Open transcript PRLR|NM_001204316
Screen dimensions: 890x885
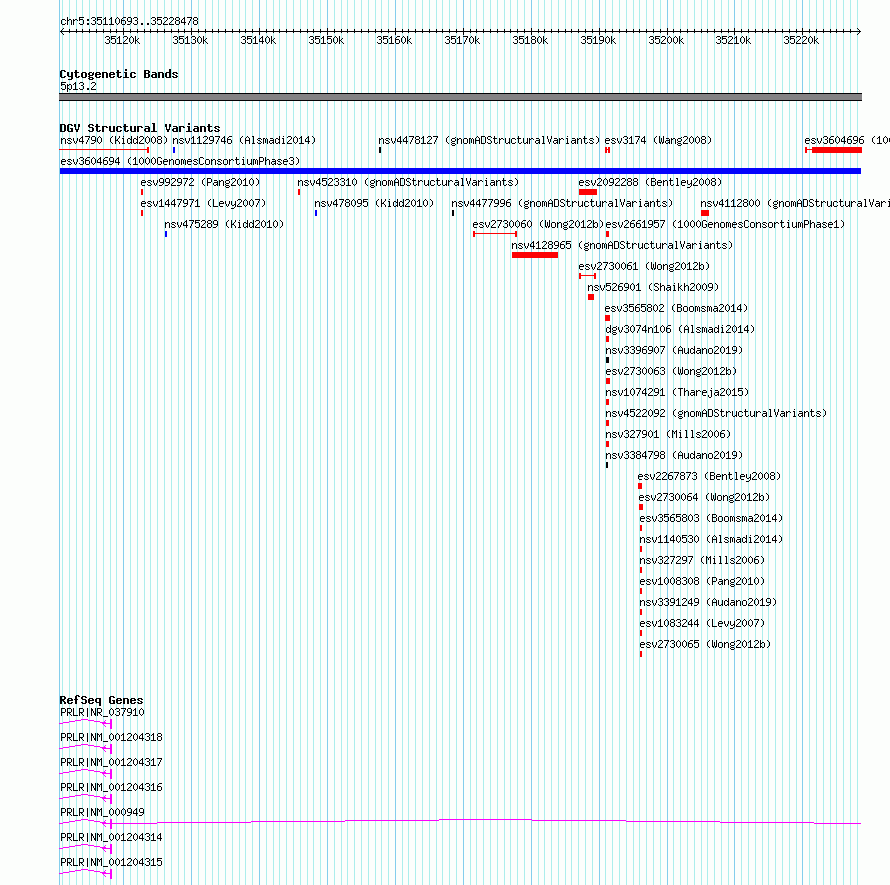111,787
